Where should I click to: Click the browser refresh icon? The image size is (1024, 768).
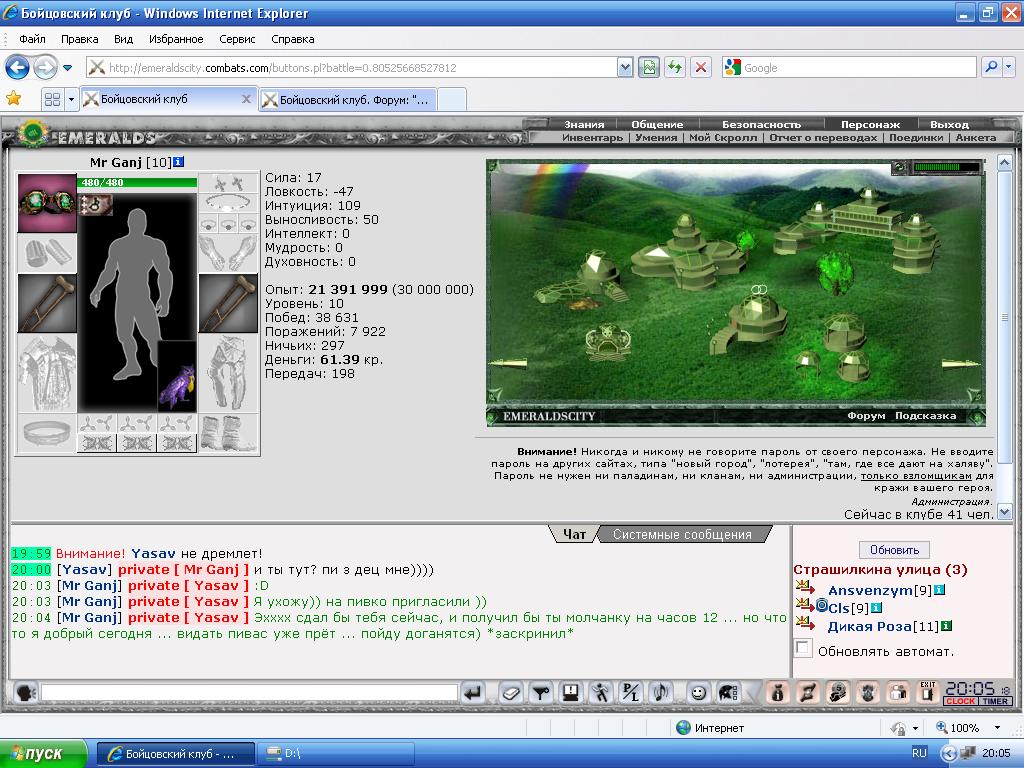pos(675,67)
